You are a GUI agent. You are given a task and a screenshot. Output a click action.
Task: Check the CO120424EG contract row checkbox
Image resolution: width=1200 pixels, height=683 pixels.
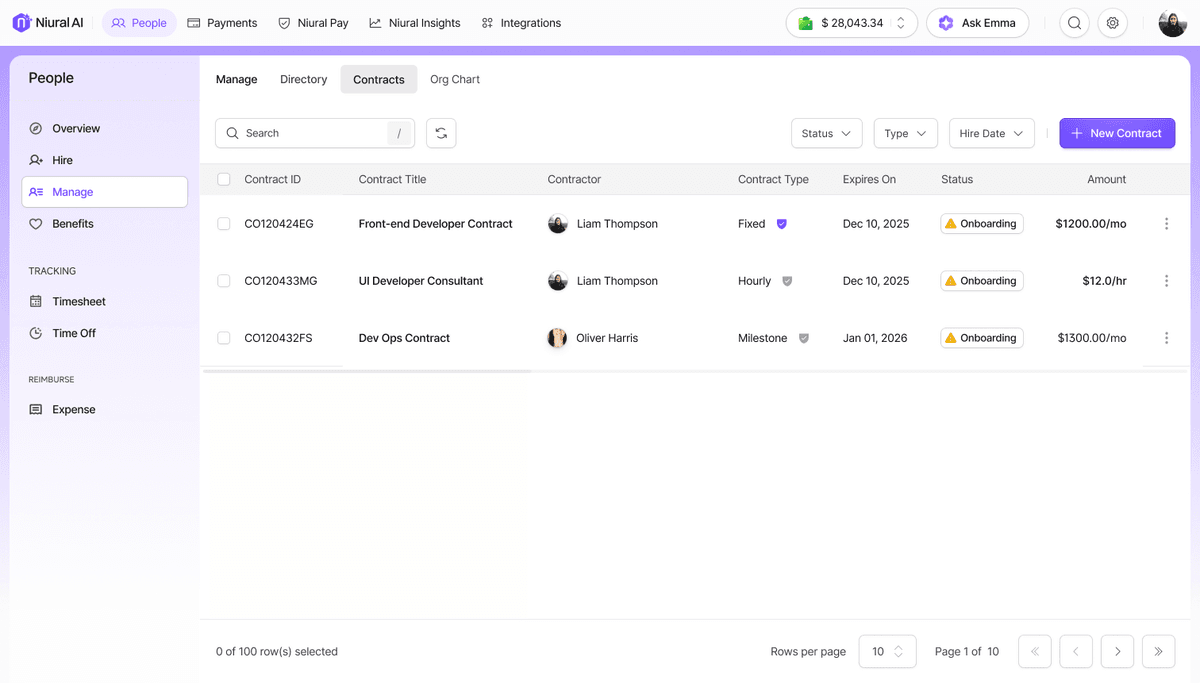tap(223, 223)
